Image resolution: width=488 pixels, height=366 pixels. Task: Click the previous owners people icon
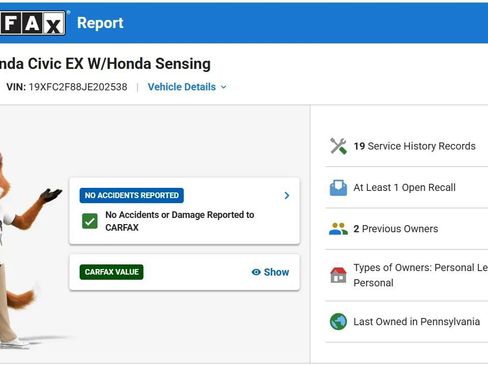338,229
